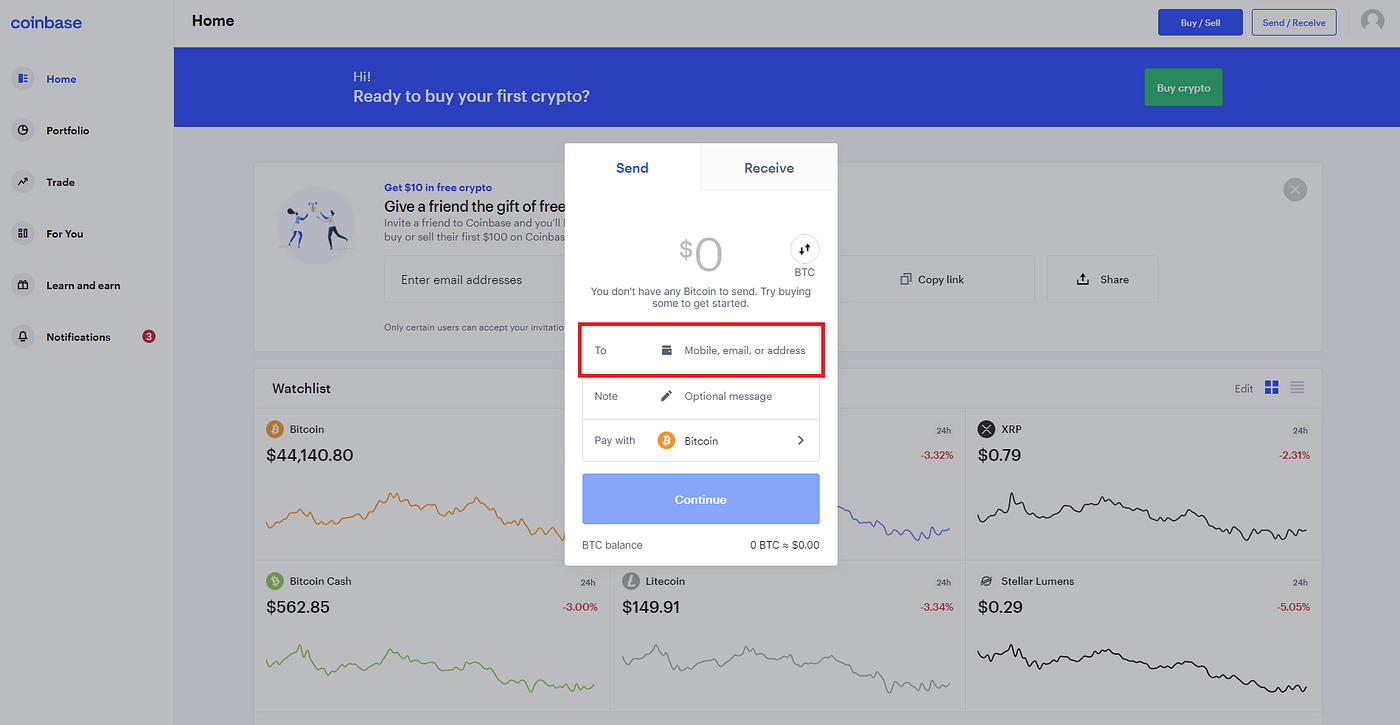Open For You from the sidebar
The width and height of the screenshot is (1400, 725).
(x=65, y=234)
